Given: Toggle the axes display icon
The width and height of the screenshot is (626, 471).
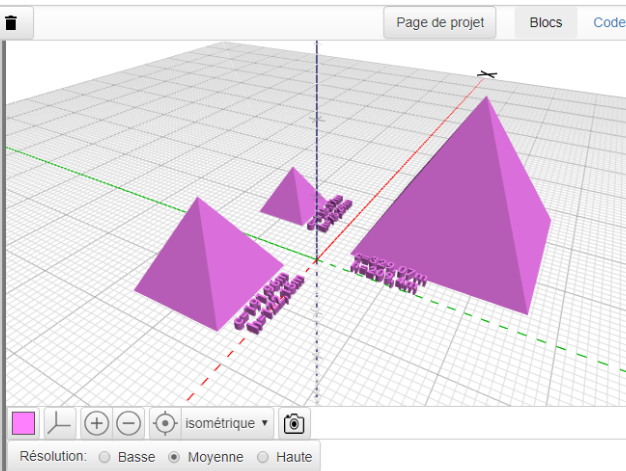Looking at the screenshot, I should [x=59, y=423].
